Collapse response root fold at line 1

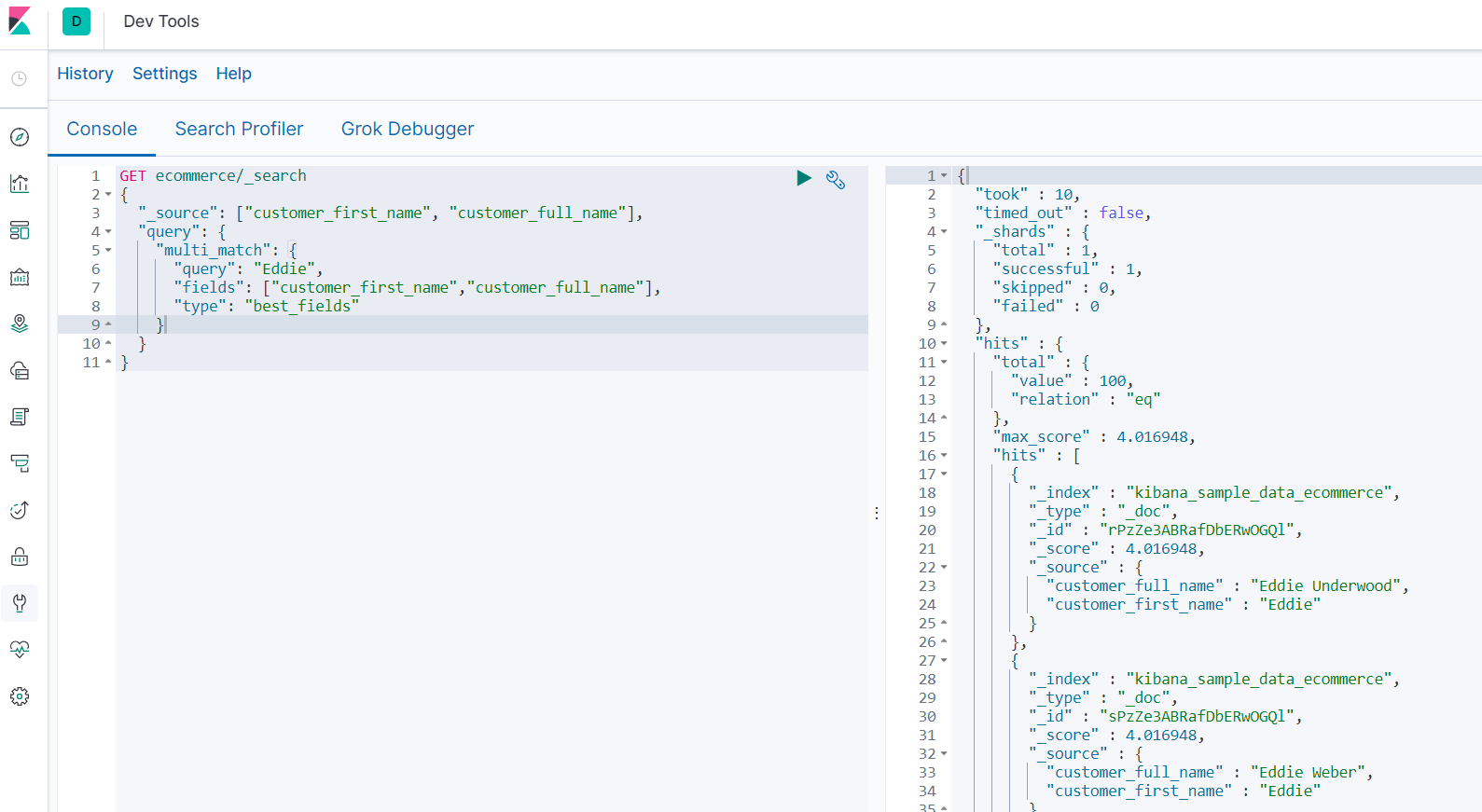pyautogui.click(x=944, y=175)
